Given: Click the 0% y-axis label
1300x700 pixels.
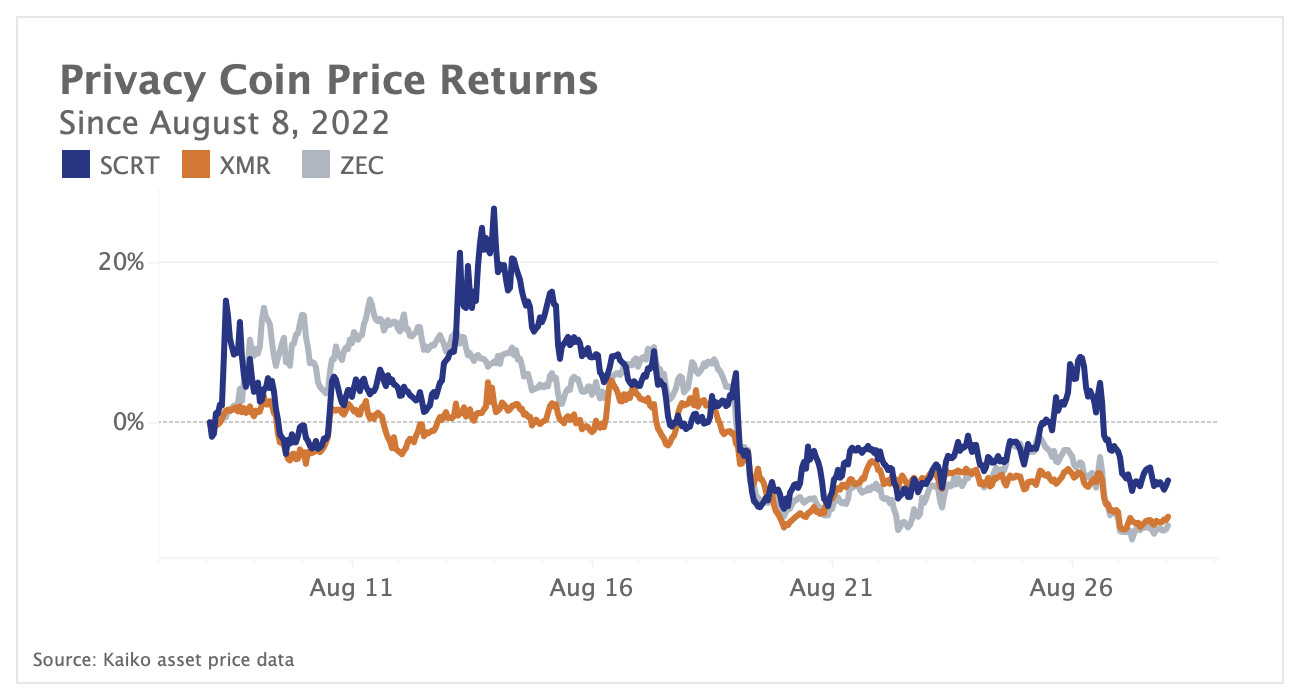Looking at the screenshot, I should (x=127, y=422).
